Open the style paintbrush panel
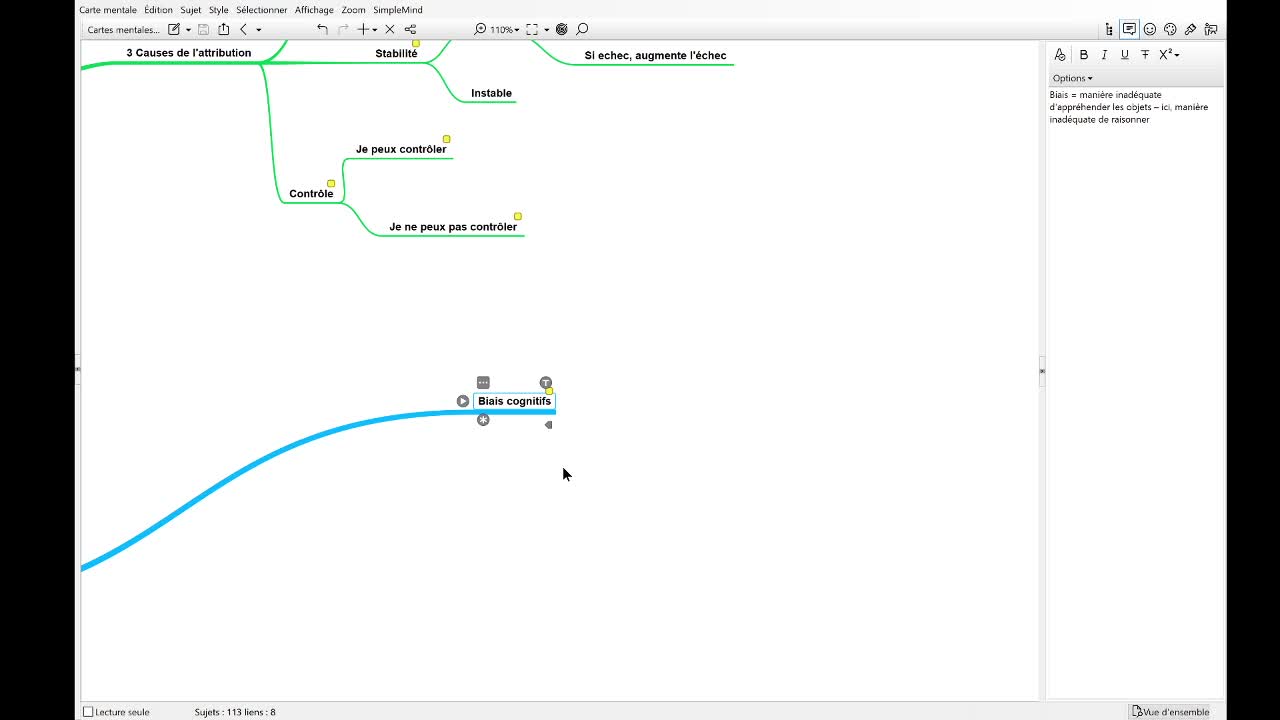Screen dimensions: 1280x720 (x=1190, y=29)
